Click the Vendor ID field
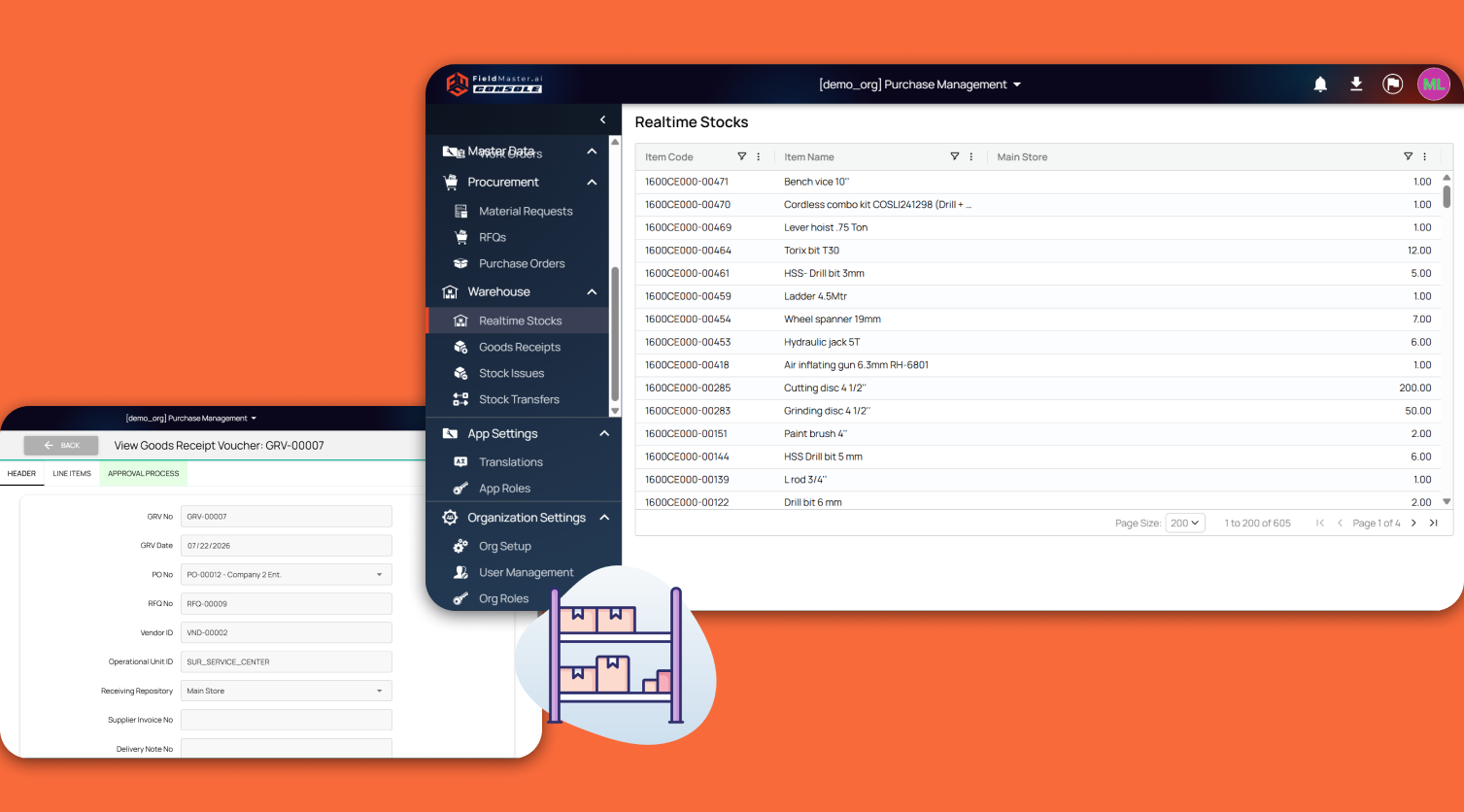The width and height of the screenshot is (1464, 812). click(287, 633)
